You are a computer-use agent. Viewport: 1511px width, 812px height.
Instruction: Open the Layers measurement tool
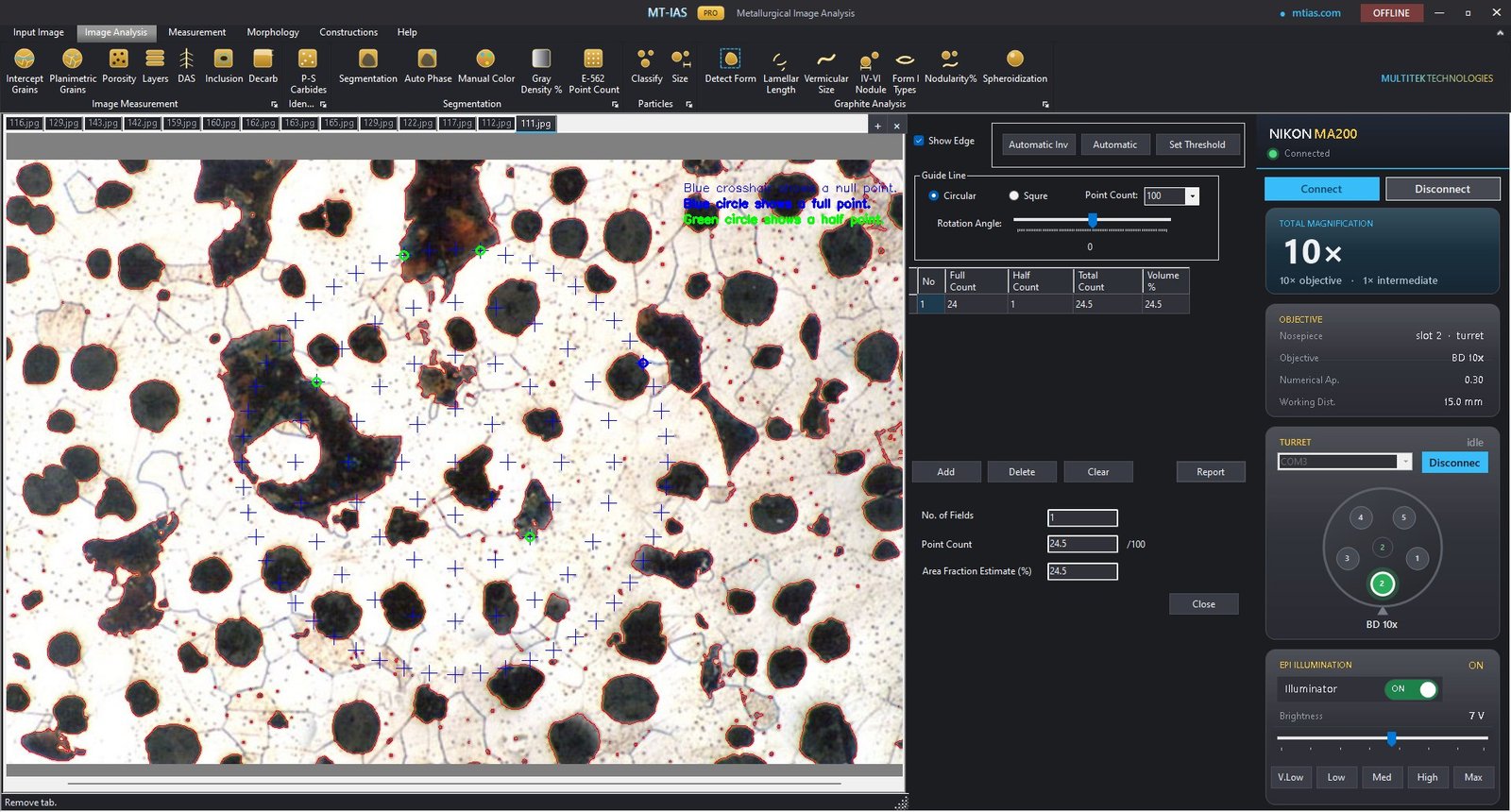(x=155, y=67)
